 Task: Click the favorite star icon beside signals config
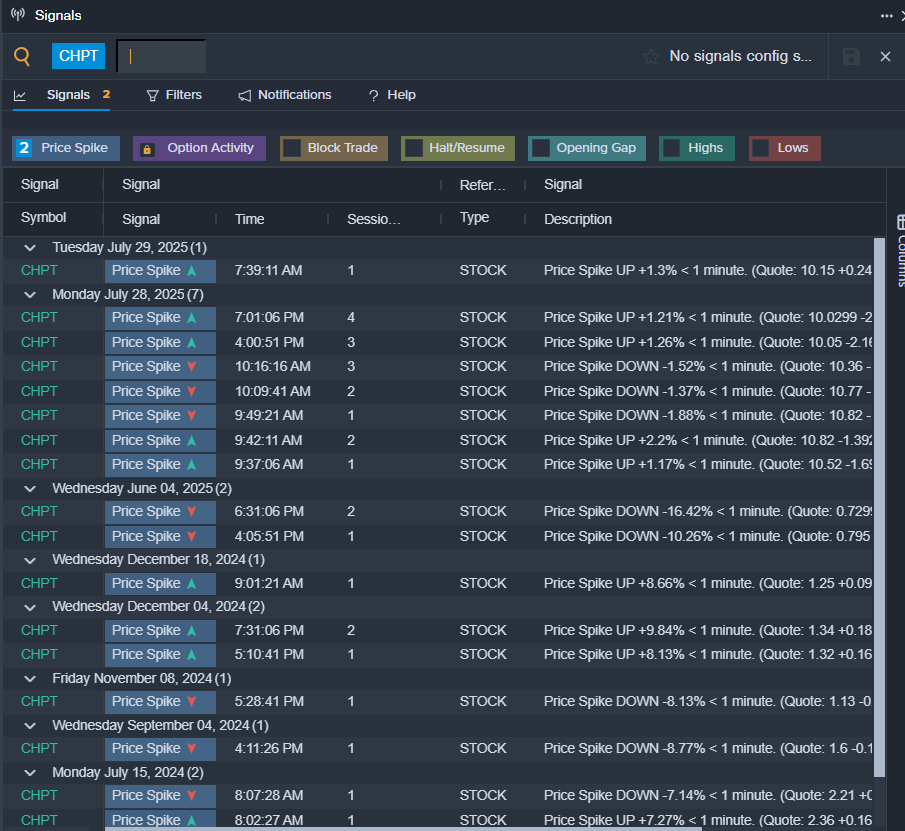pyautogui.click(x=651, y=57)
